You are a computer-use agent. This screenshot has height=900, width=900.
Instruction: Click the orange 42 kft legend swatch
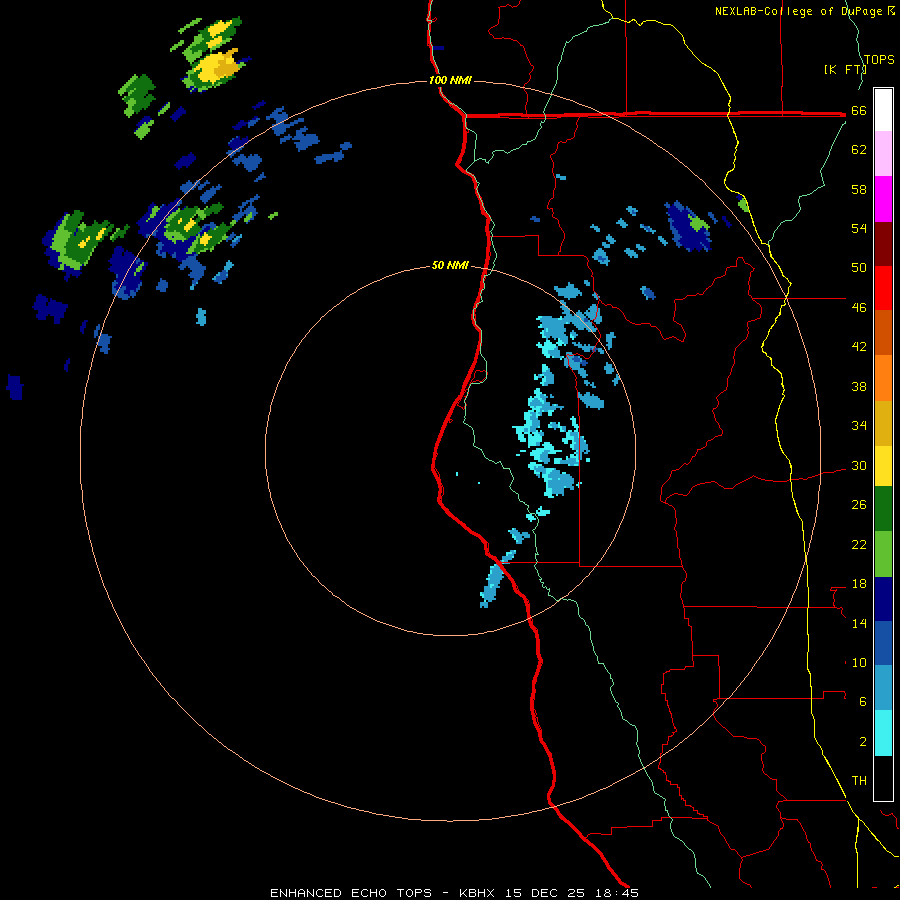click(x=883, y=378)
